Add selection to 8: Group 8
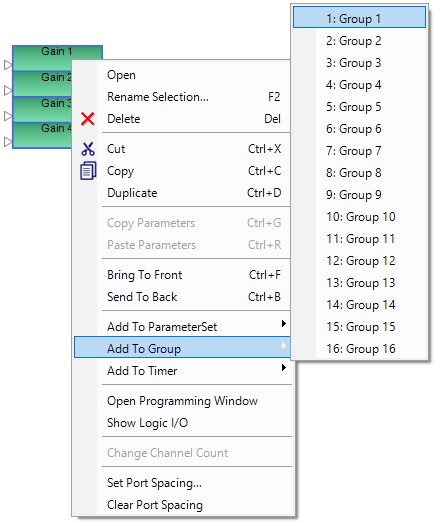 click(360, 173)
